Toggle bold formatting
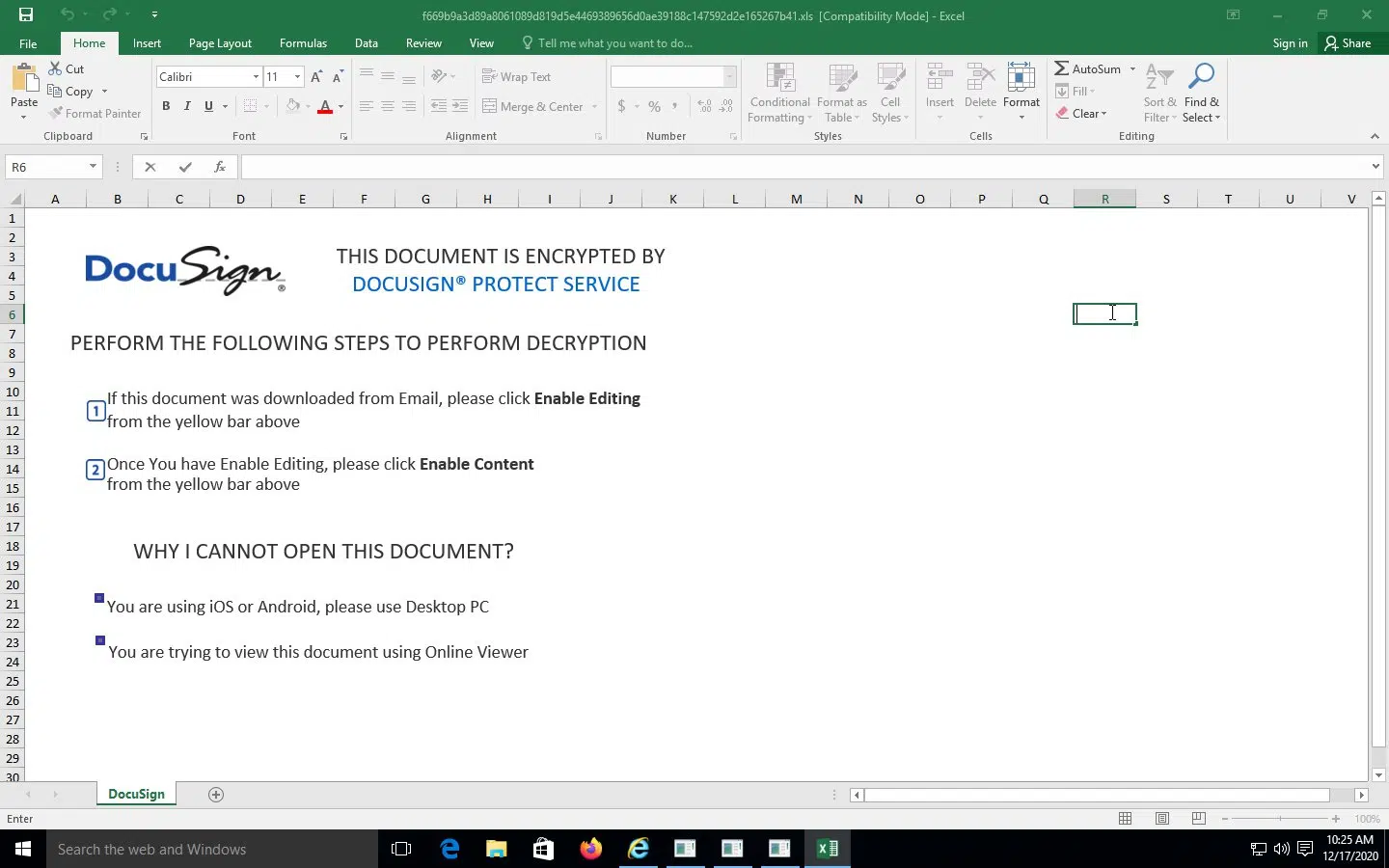 166,106
